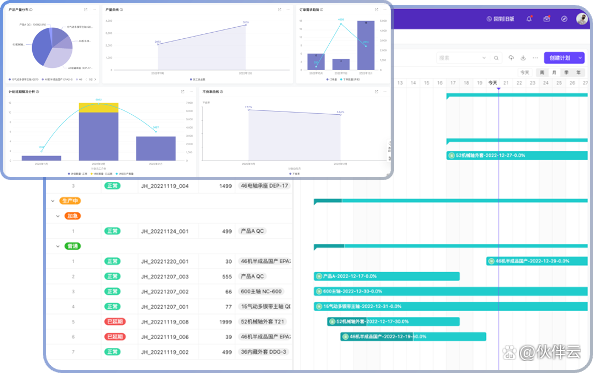Select the JH_20221207_003 plan row

point(169,277)
